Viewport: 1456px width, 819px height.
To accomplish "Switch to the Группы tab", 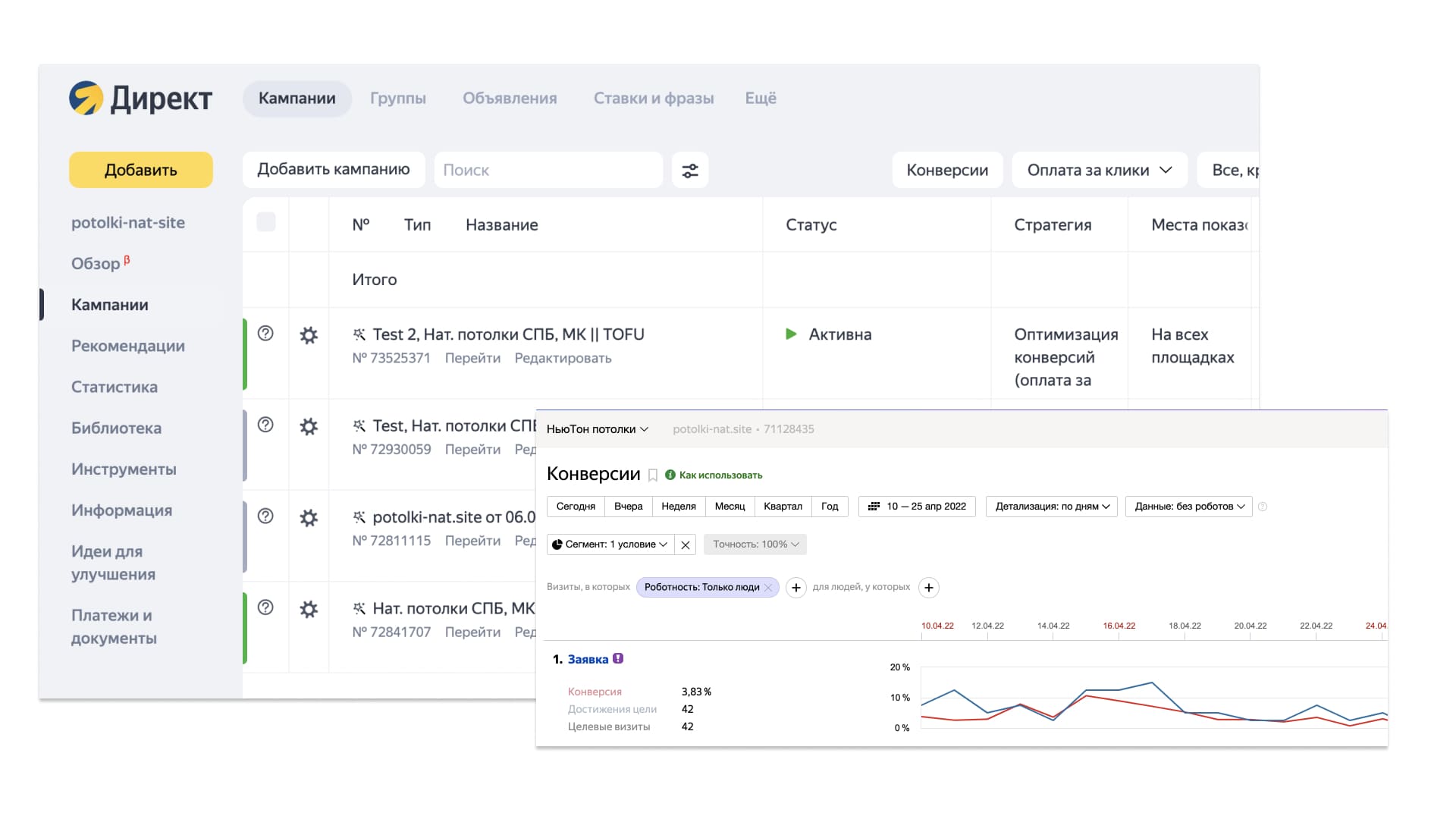I will 398,99.
